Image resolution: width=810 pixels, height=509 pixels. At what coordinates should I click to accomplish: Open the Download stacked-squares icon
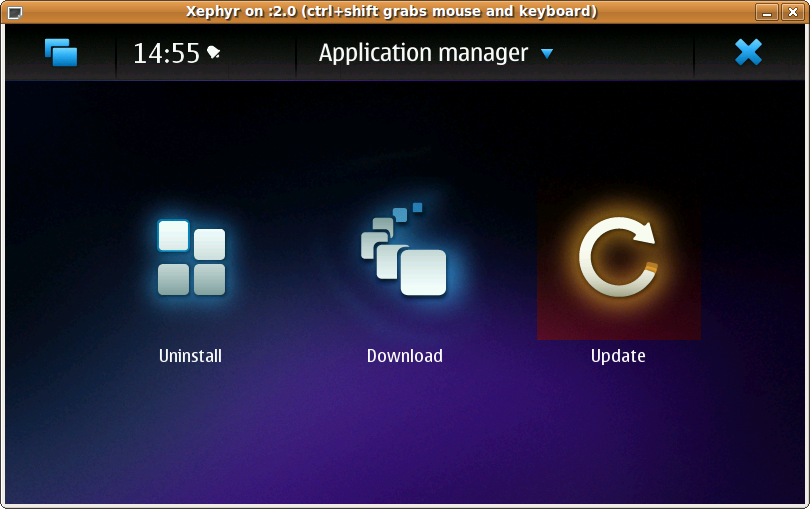click(x=405, y=254)
